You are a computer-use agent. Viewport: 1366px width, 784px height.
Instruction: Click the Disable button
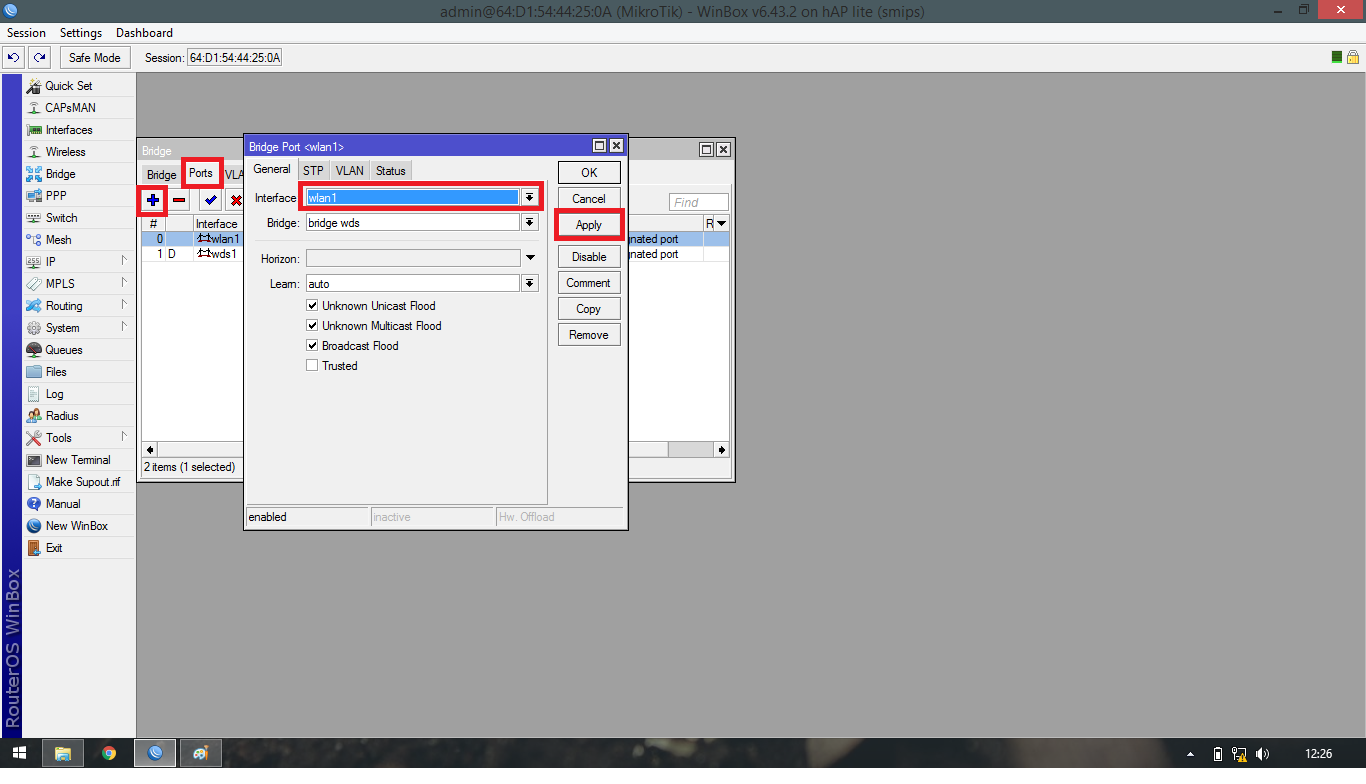[x=589, y=257]
